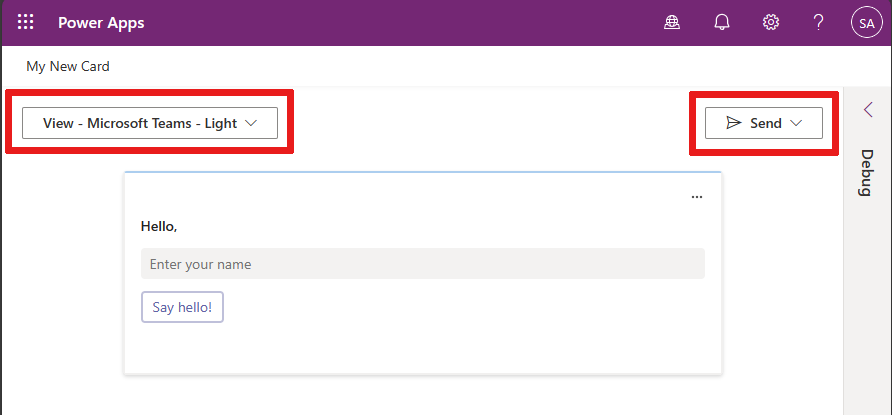Expand the Debug panel chevron
This screenshot has height=415, width=892.
[868, 109]
